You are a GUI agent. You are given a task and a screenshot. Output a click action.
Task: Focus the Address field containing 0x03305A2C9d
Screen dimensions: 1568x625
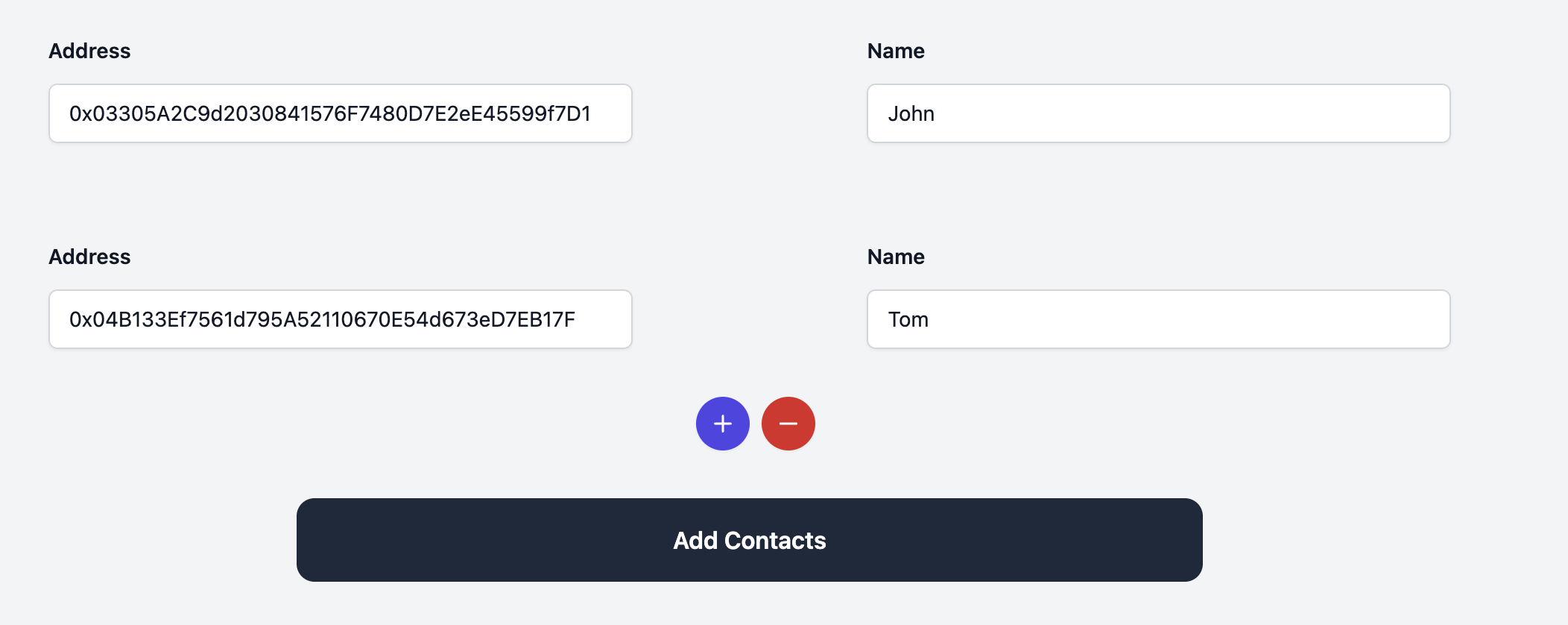pyautogui.click(x=340, y=113)
